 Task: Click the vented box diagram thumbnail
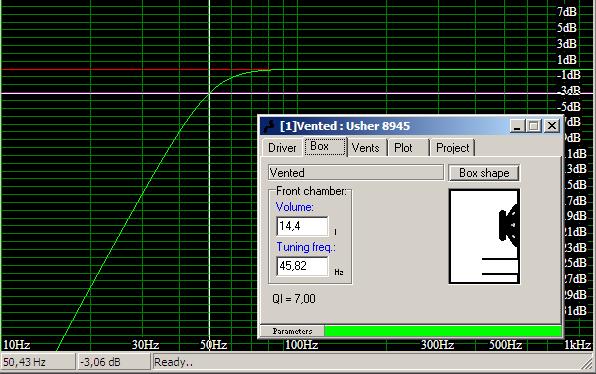[484, 236]
